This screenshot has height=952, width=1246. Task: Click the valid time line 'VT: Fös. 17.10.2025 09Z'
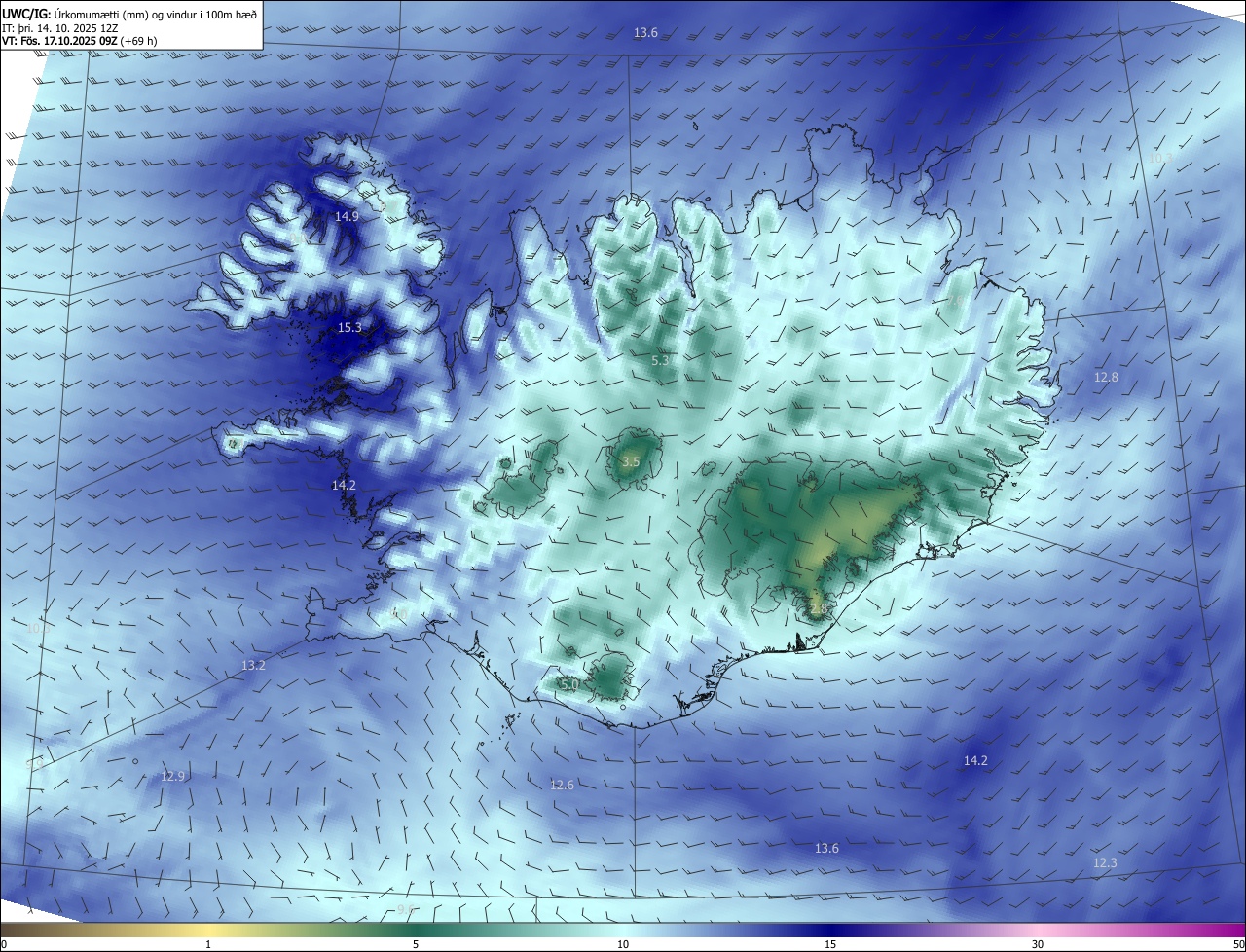coord(59,41)
